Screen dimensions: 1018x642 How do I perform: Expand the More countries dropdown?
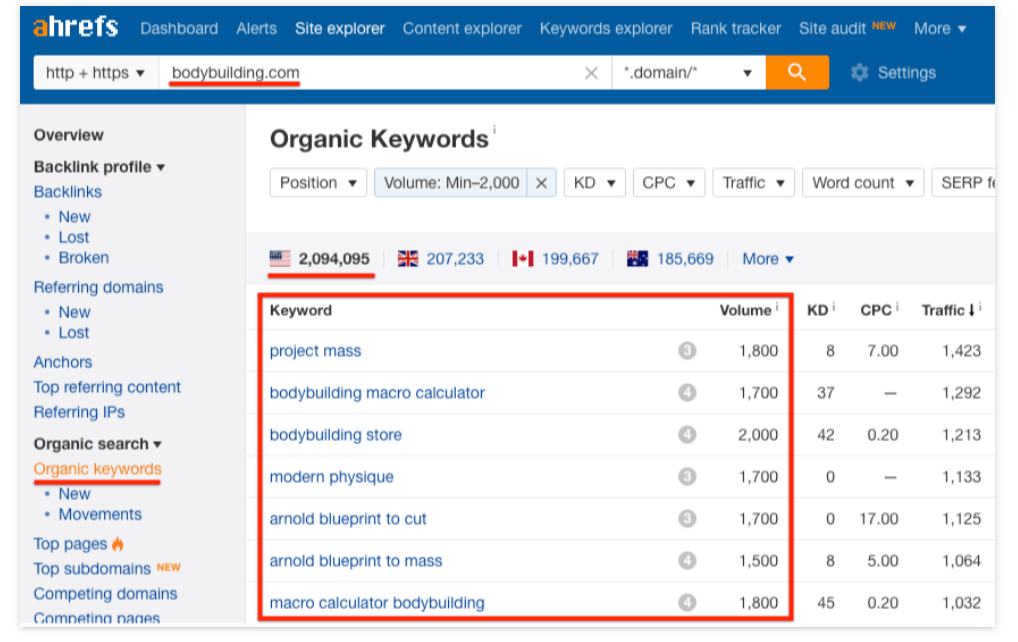[x=768, y=259]
